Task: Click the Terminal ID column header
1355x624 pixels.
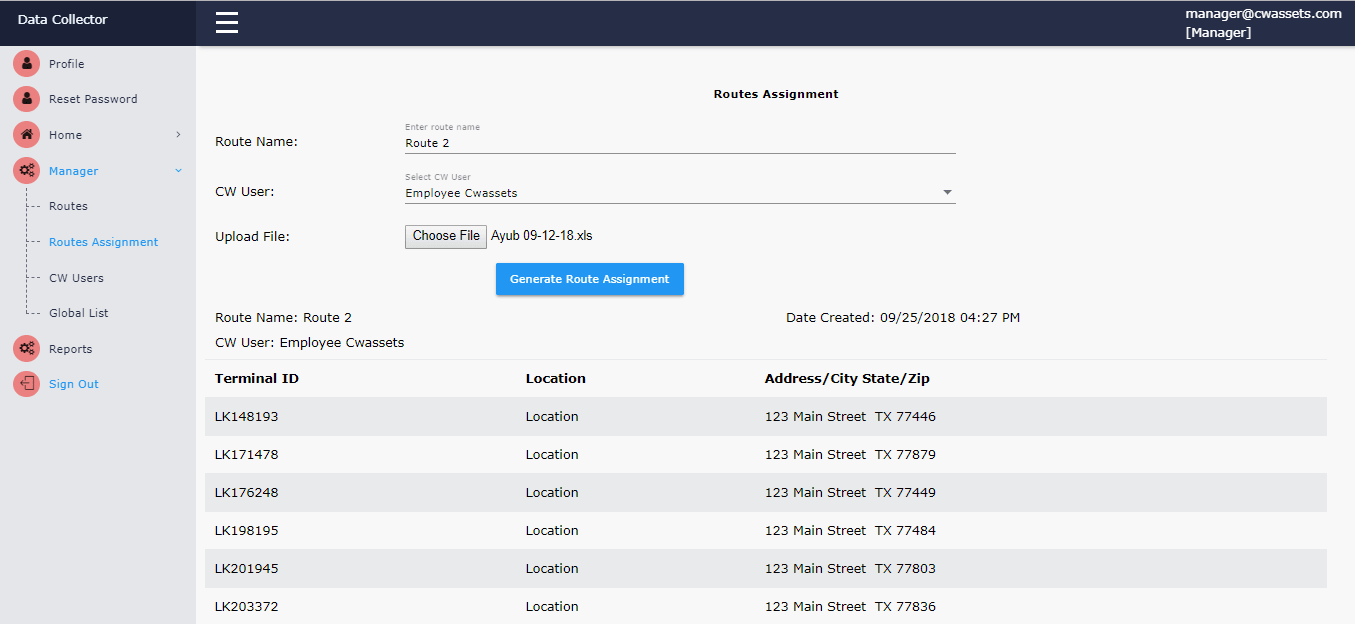Action: click(x=257, y=379)
